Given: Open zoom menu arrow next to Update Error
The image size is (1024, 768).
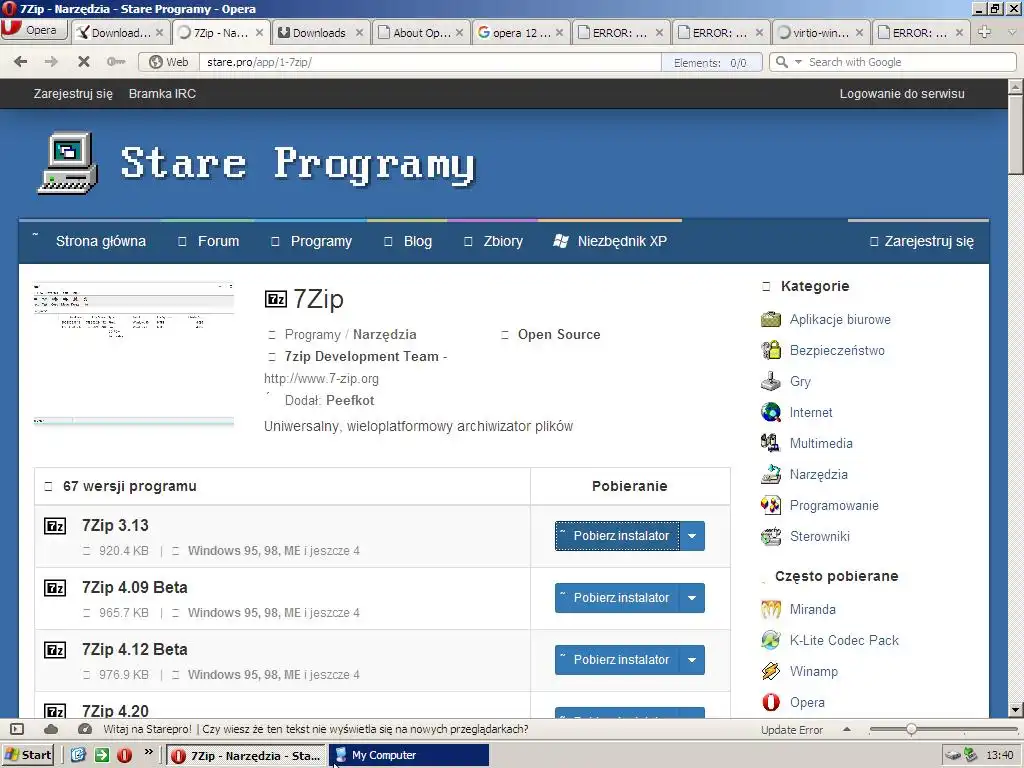Looking at the screenshot, I should tap(847, 729).
